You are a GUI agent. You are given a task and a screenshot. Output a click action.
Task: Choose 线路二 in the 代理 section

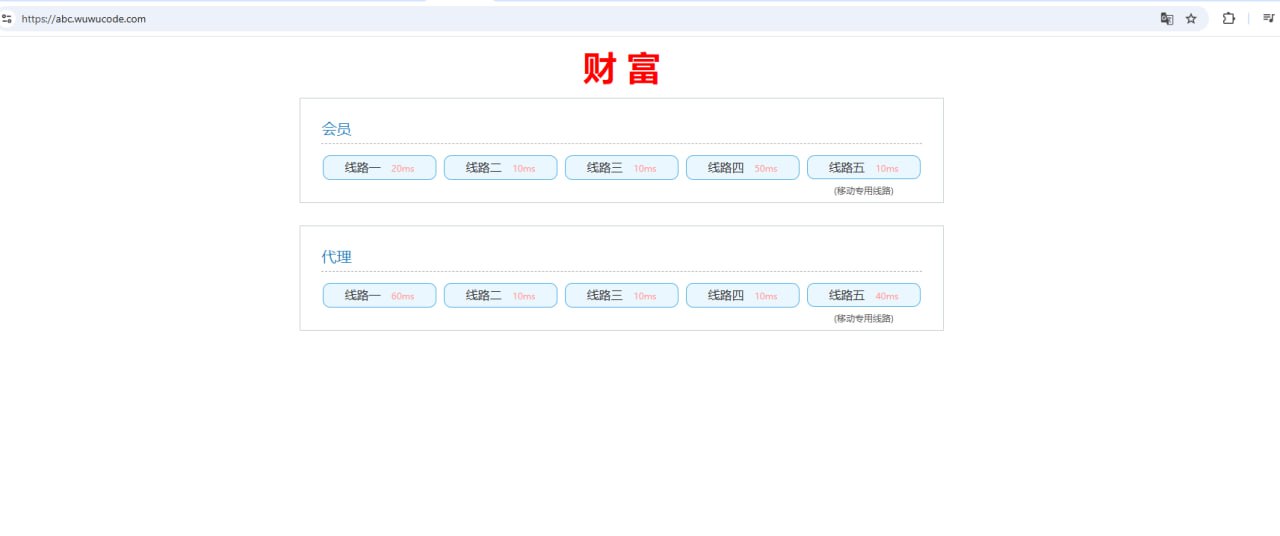pos(500,296)
